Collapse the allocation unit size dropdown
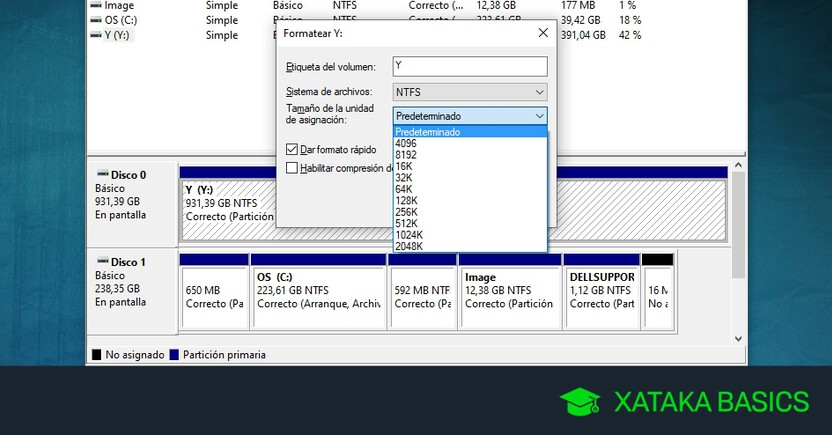 (x=538, y=116)
